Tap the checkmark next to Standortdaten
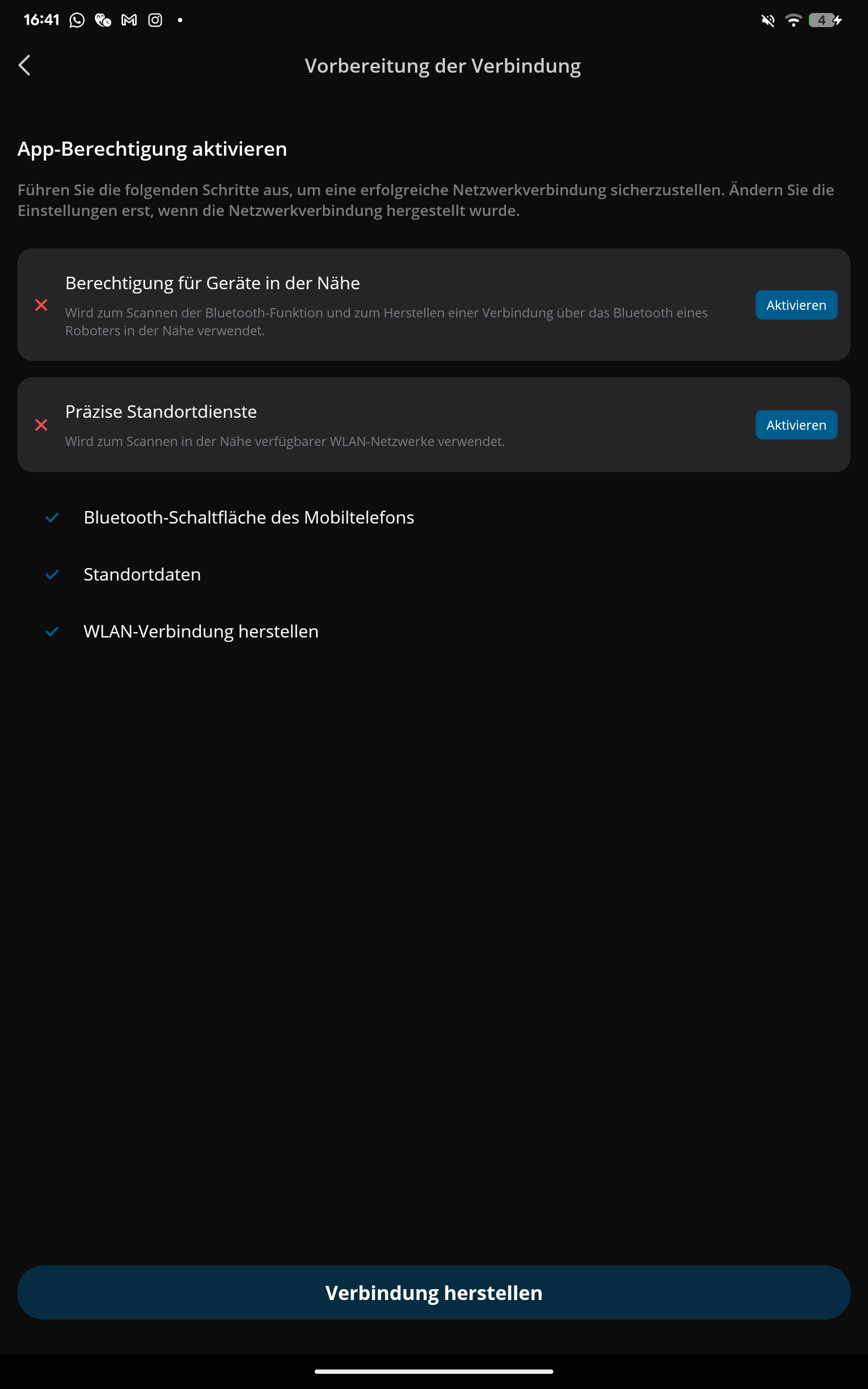Image resolution: width=868 pixels, height=1389 pixels. 52,575
